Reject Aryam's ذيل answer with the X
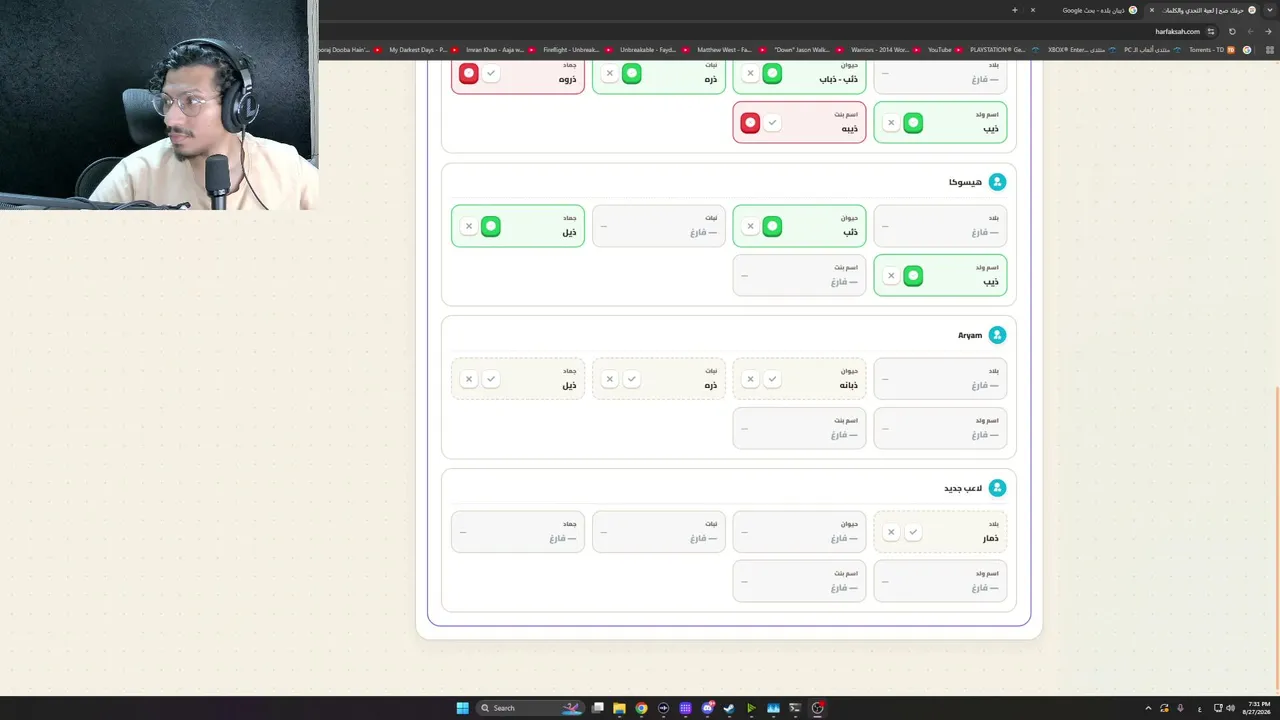Viewport: 1280px width, 720px height. point(469,379)
